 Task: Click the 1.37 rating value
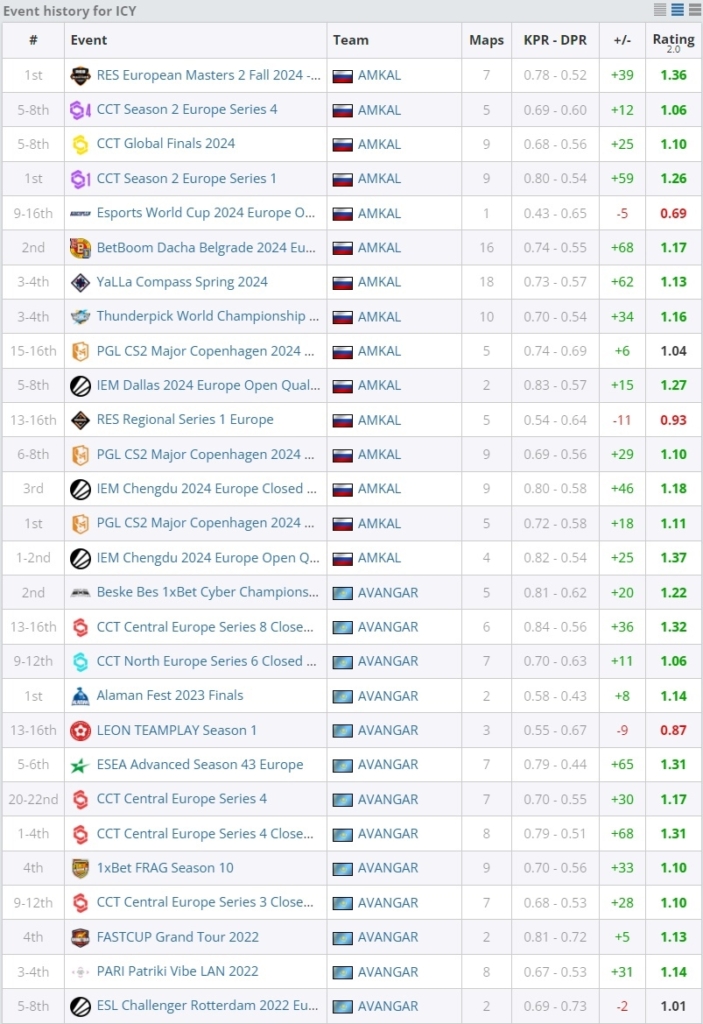coord(673,558)
